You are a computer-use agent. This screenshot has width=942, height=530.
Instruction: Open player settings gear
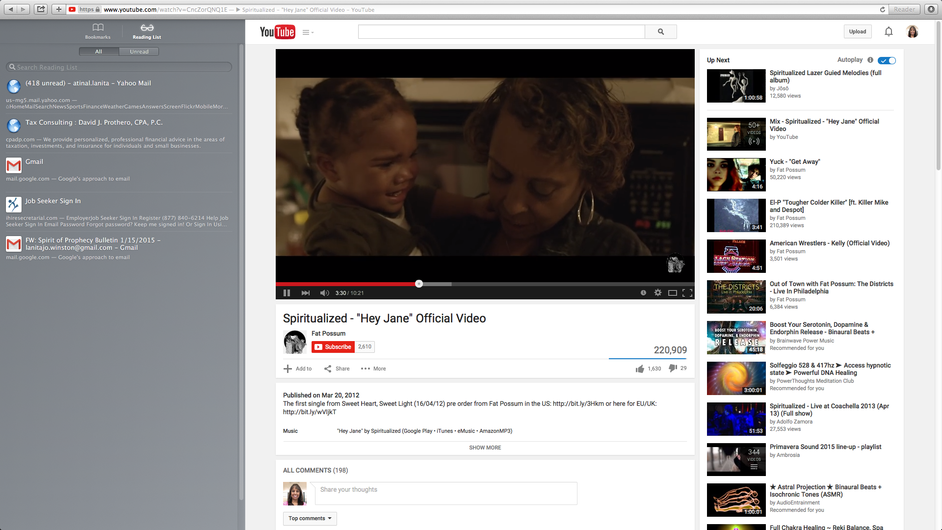coord(658,293)
